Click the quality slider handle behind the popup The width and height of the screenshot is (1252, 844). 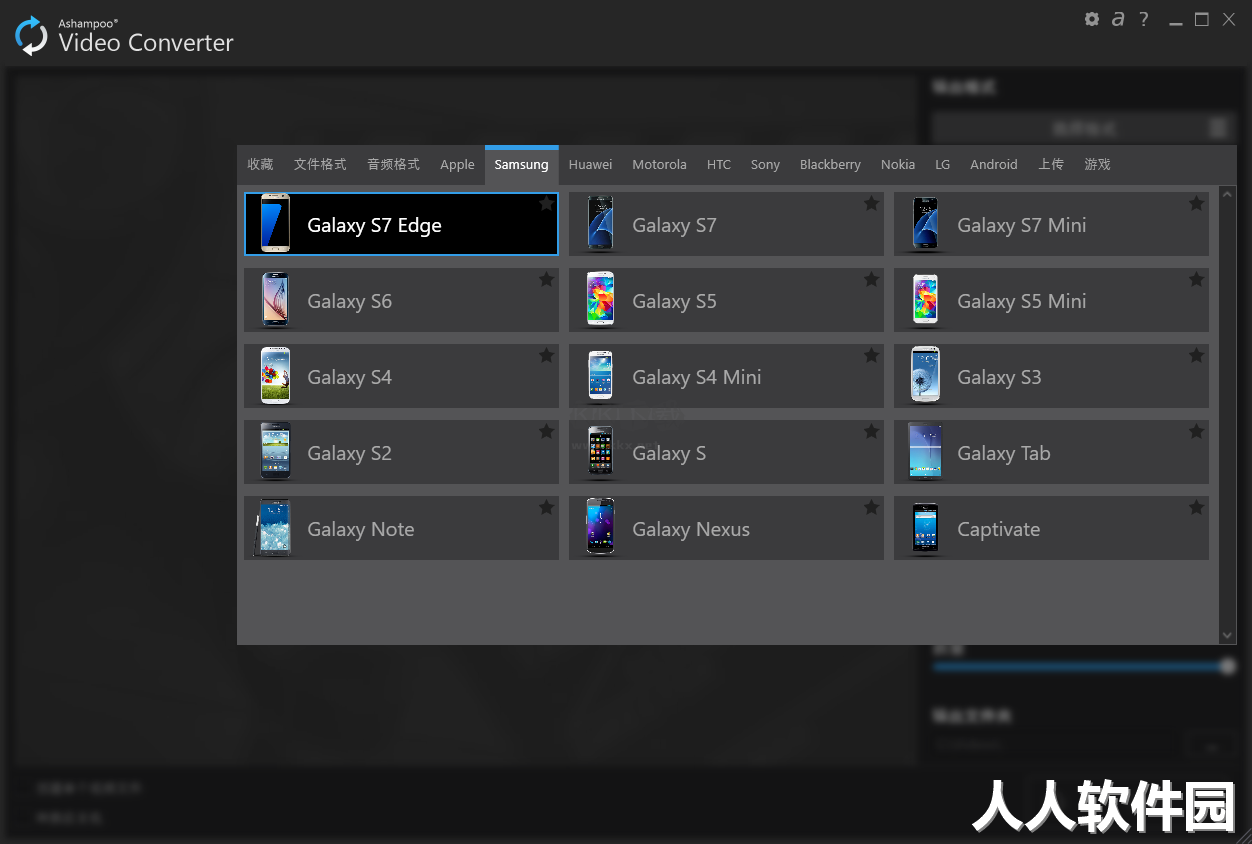click(1229, 667)
